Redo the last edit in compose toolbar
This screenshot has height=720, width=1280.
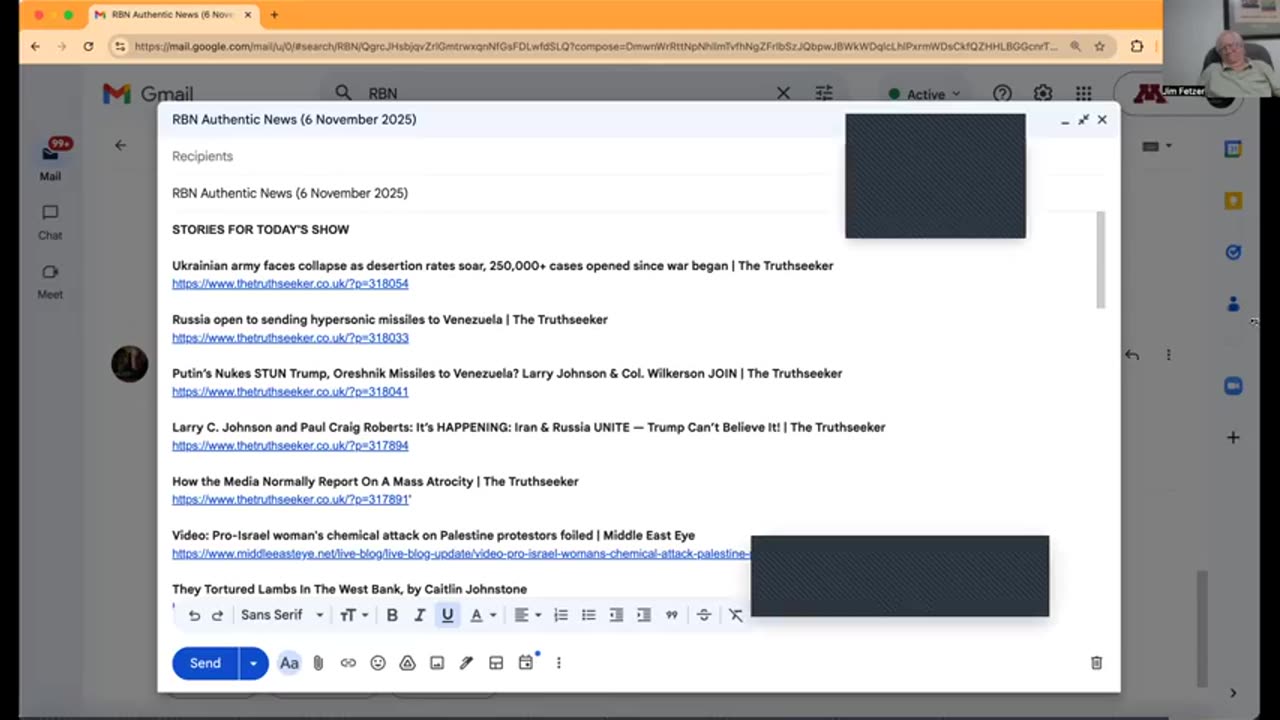pyautogui.click(x=217, y=615)
